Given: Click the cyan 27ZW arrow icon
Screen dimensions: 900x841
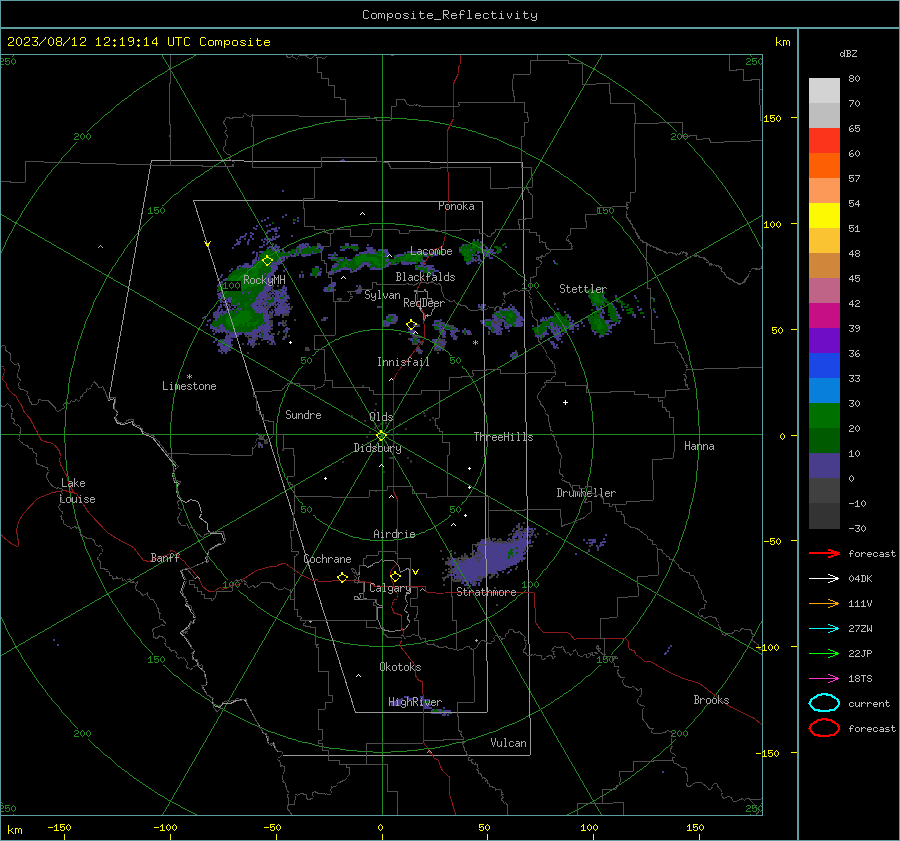Looking at the screenshot, I should click(824, 629).
